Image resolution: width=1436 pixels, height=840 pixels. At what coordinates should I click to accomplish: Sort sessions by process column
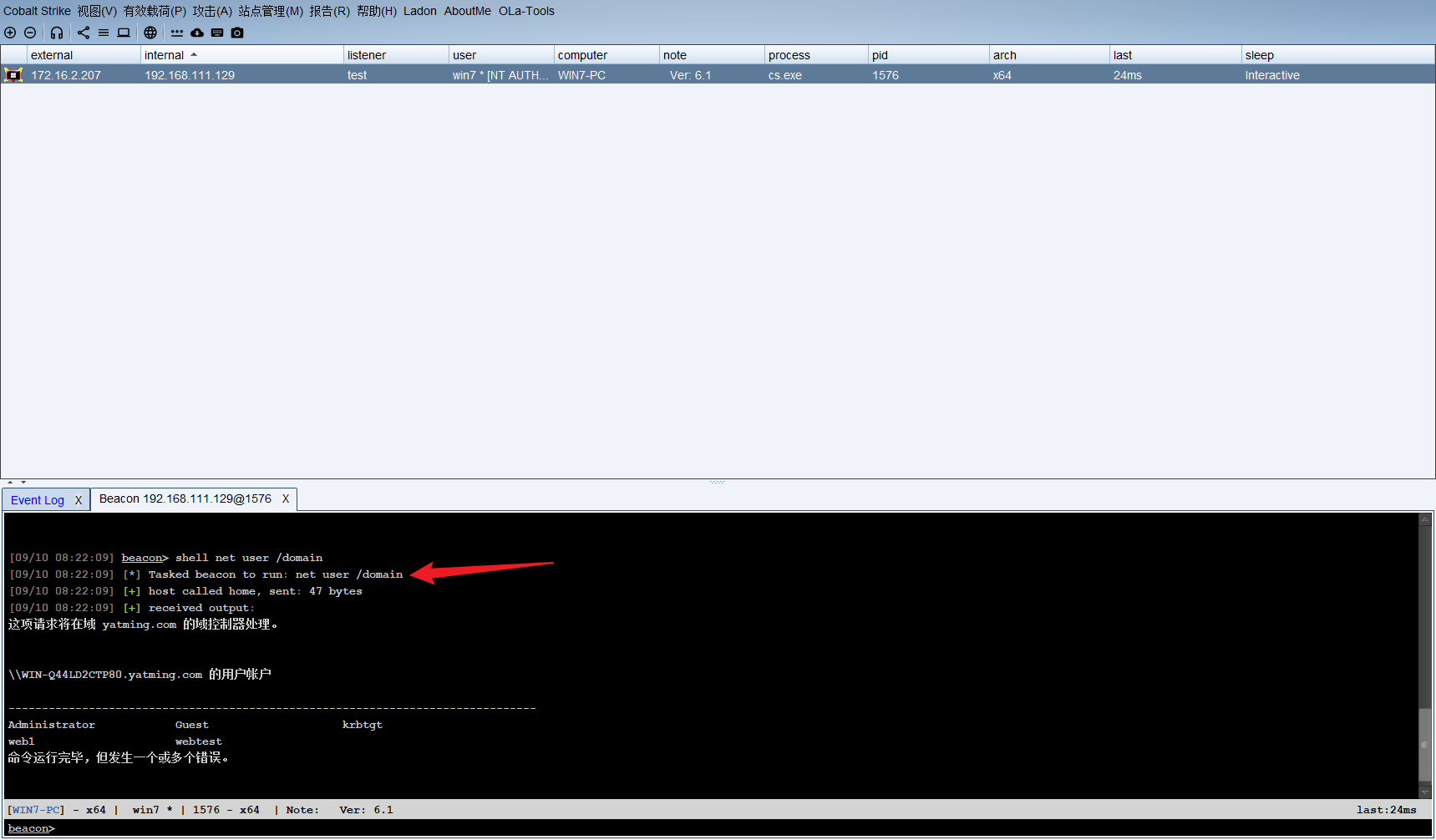(x=816, y=55)
